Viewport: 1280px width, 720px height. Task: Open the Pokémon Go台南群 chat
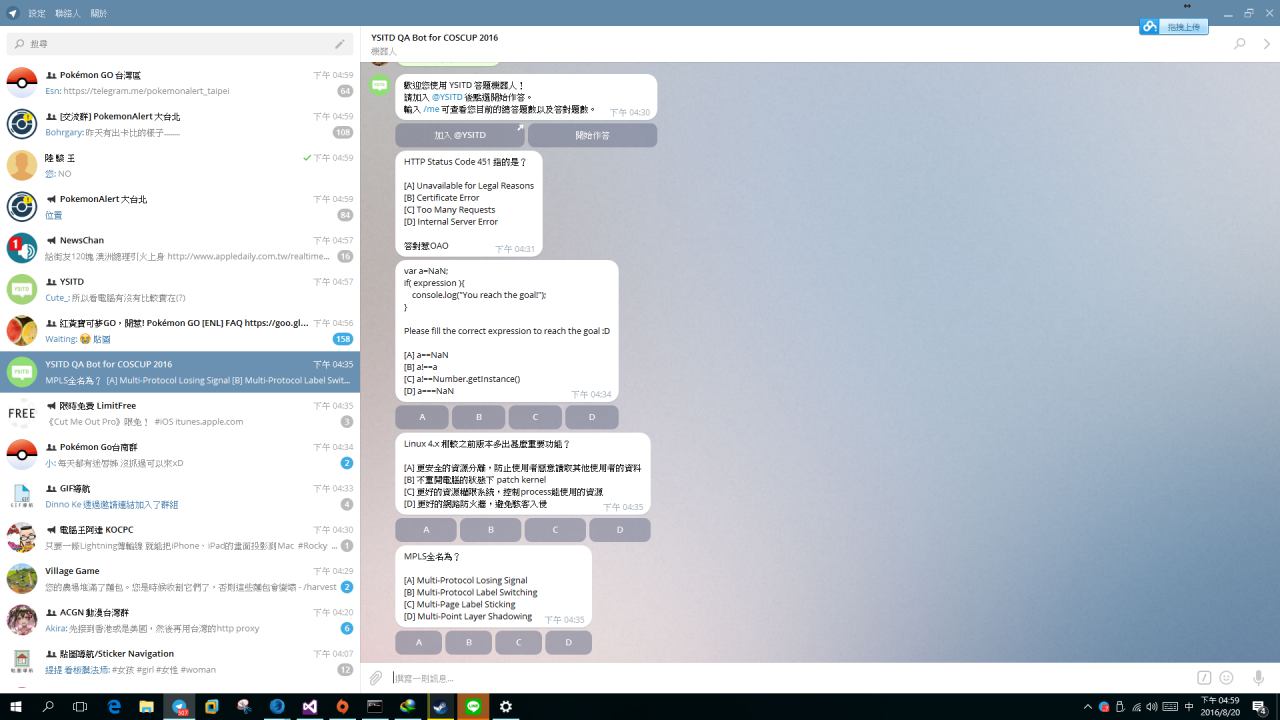point(180,454)
